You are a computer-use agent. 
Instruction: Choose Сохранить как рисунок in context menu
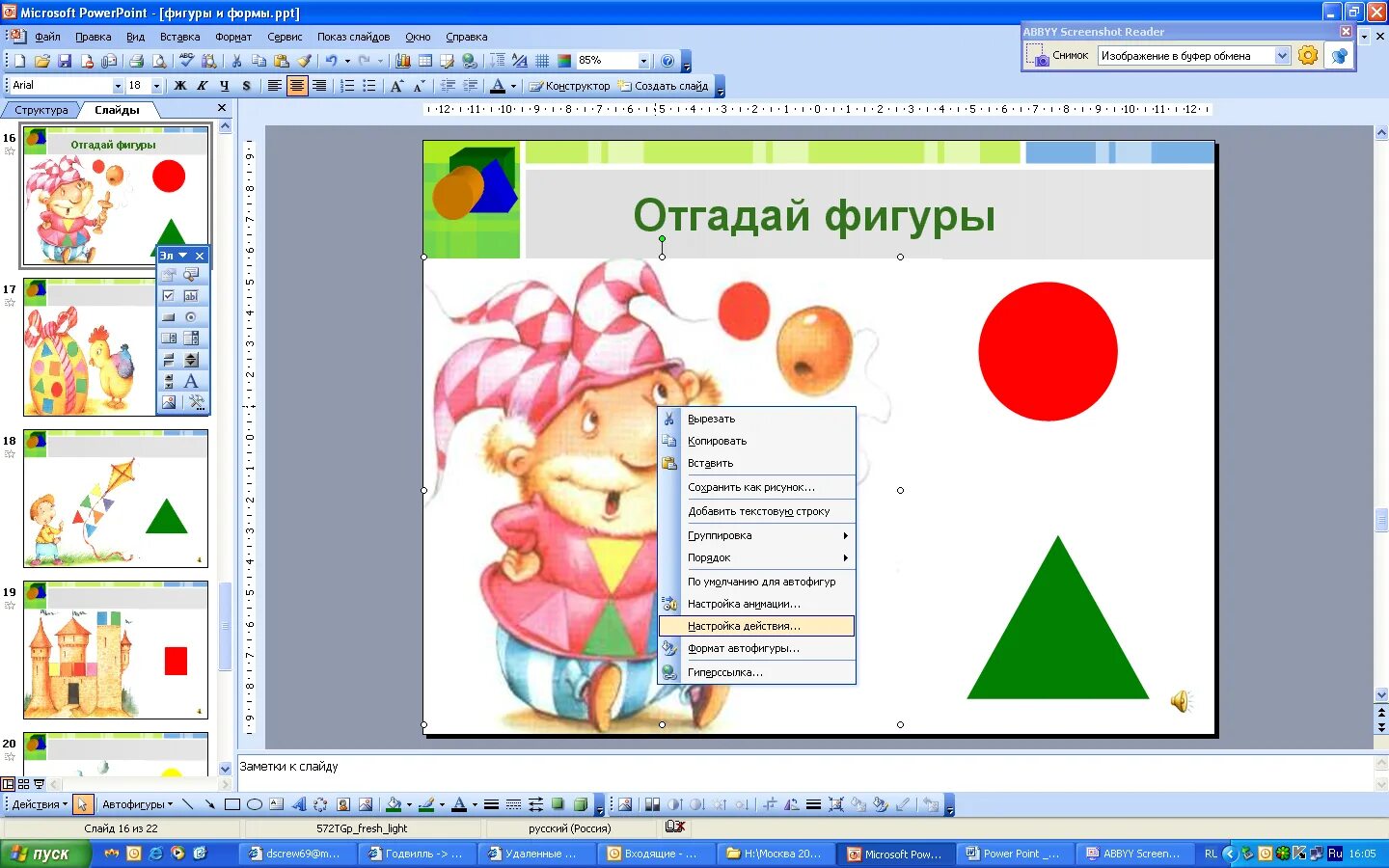pyautogui.click(x=756, y=487)
